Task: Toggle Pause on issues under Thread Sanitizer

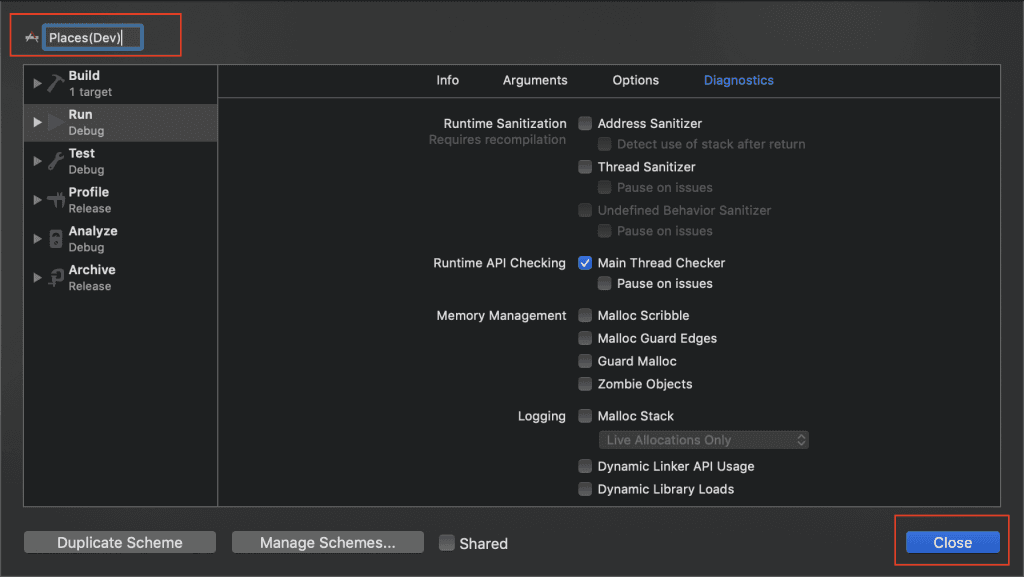Action: [605, 188]
